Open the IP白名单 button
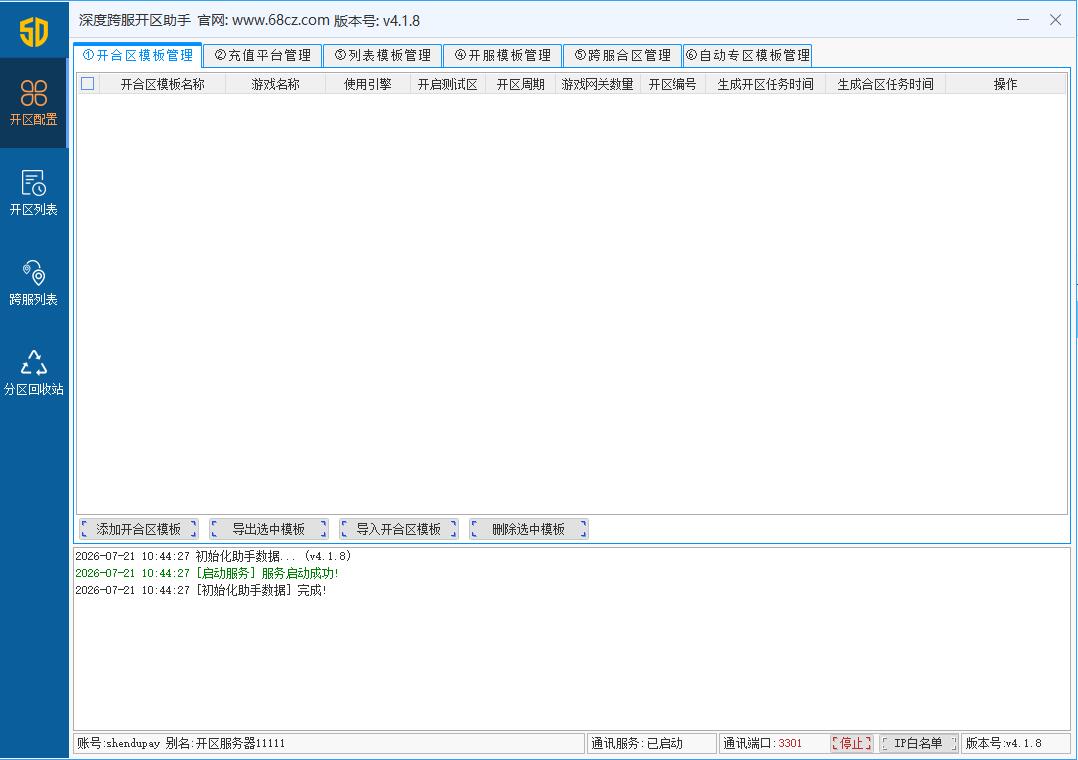The height and width of the screenshot is (760, 1078). pyautogui.click(x=918, y=743)
